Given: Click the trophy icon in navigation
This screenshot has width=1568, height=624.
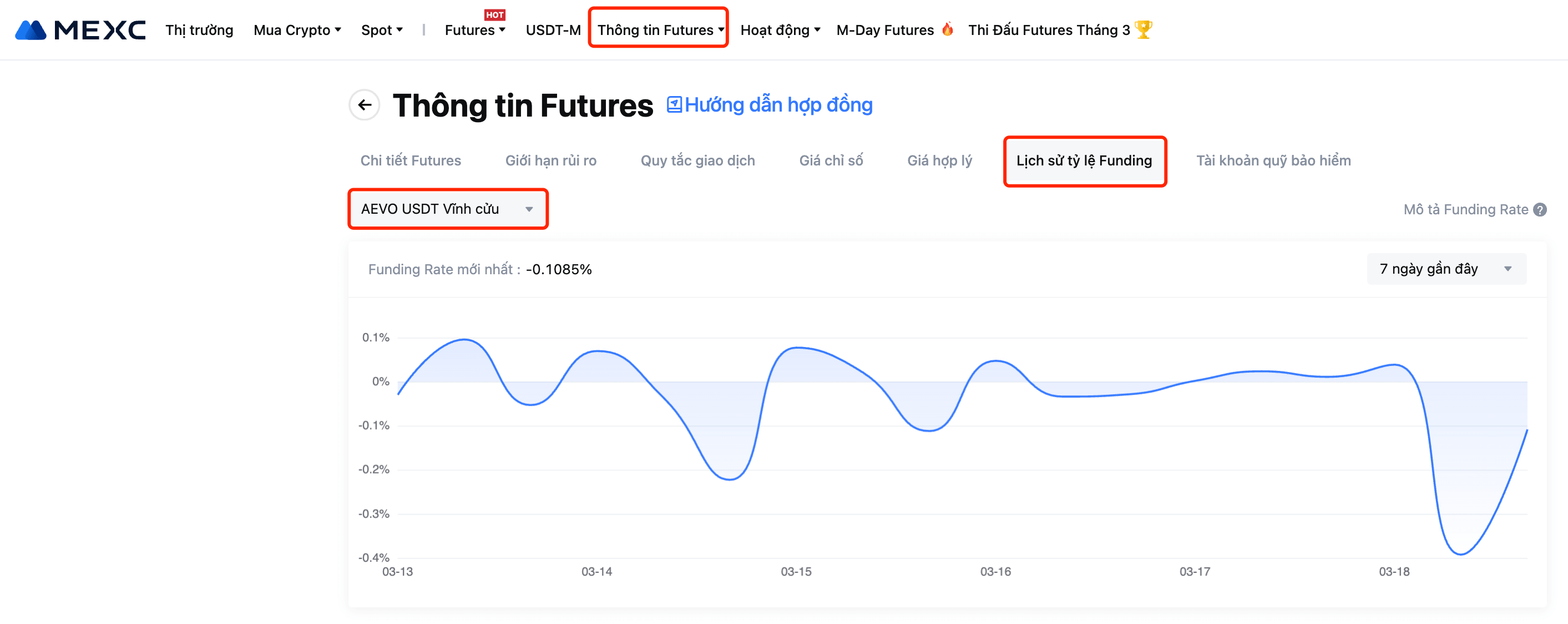Looking at the screenshot, I should (x=1143, y=29).
